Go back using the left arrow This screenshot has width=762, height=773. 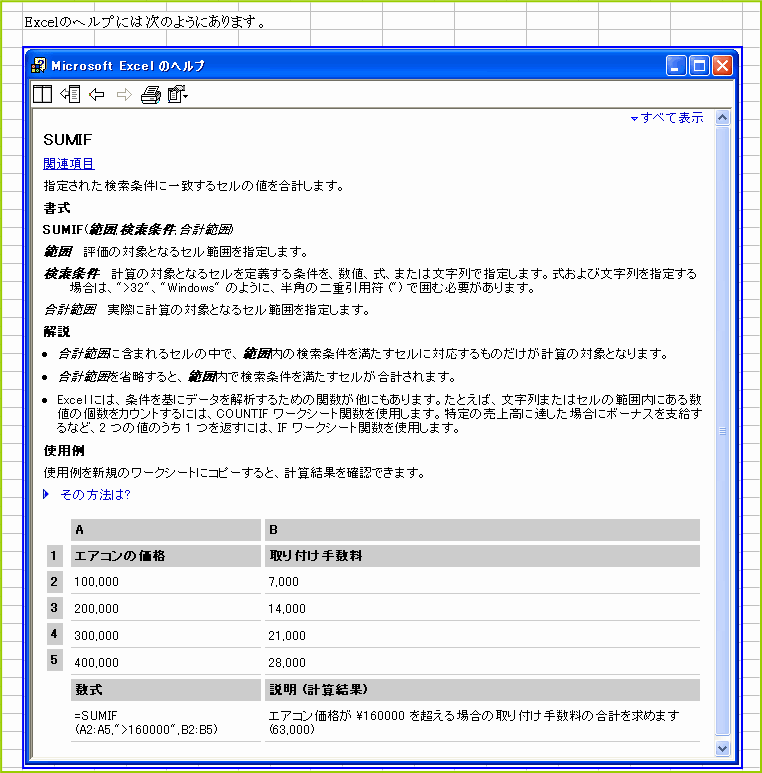97,94
